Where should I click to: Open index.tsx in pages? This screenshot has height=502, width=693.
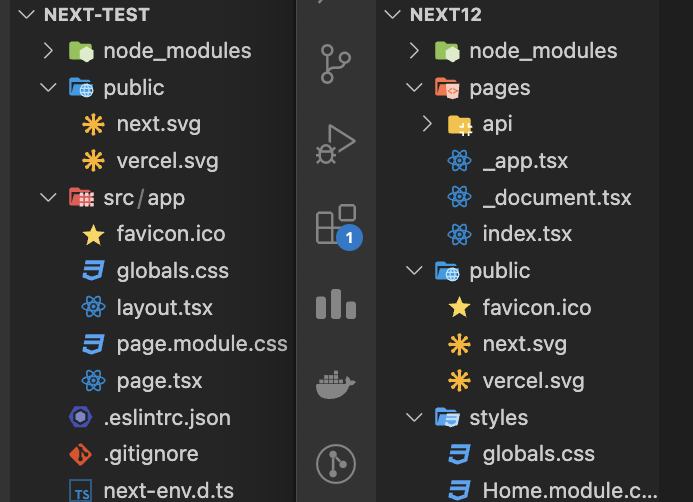pos(527,234)
